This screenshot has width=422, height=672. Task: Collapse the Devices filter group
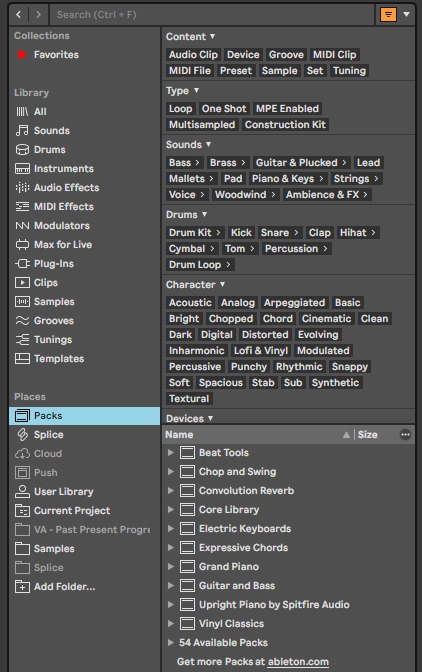(x=210, y=418)
